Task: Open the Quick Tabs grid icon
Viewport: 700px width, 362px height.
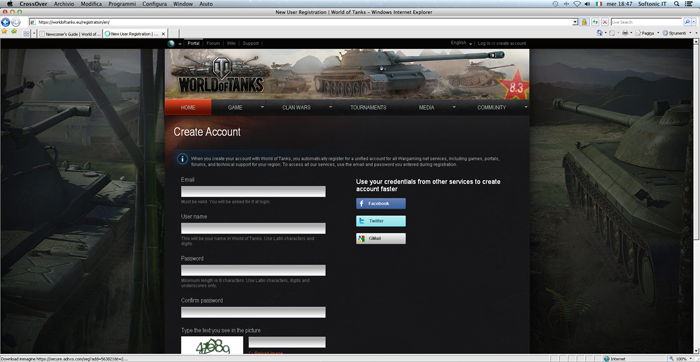Action: pyautogui.click(x=26, y=33)
